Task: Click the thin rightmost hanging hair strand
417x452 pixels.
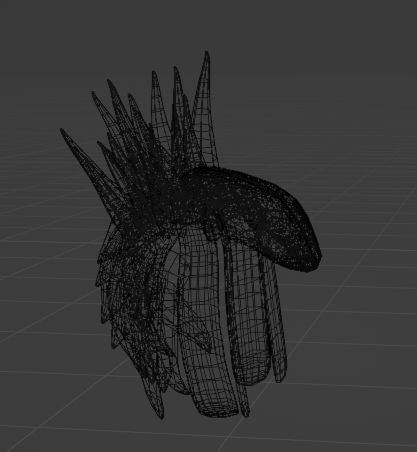Action: click(278, 320)
